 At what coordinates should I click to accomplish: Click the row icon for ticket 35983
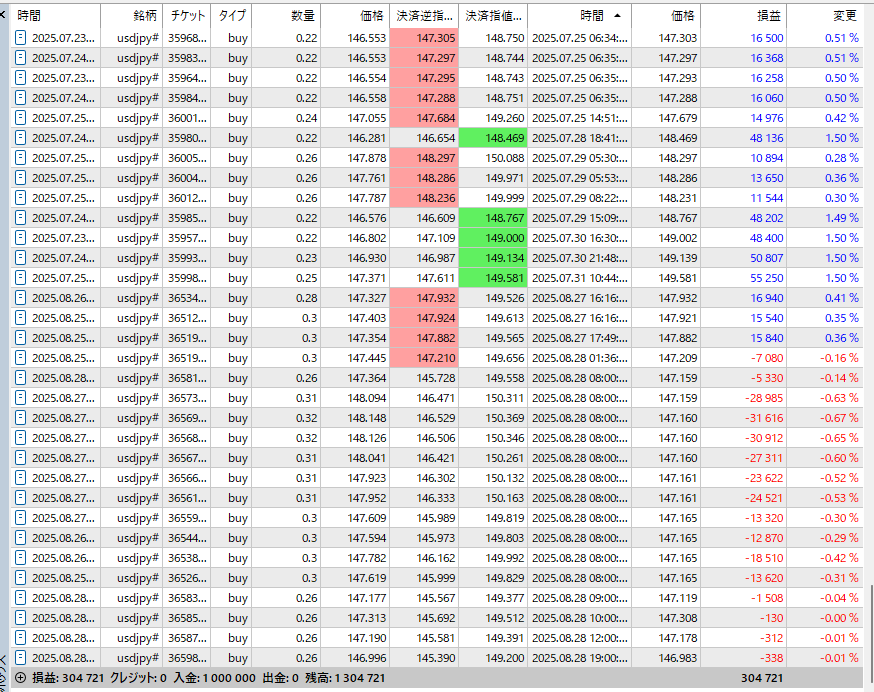click(21, 58)
